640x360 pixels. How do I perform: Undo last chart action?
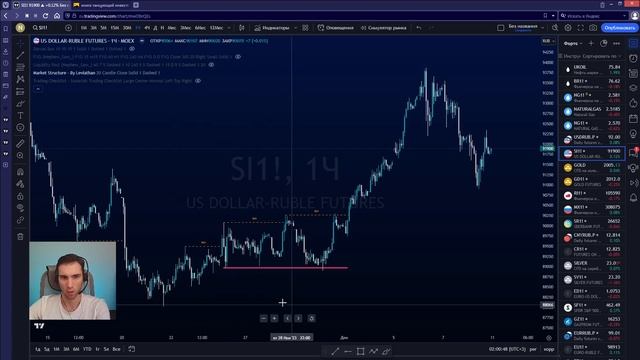(x=419, y=28)
